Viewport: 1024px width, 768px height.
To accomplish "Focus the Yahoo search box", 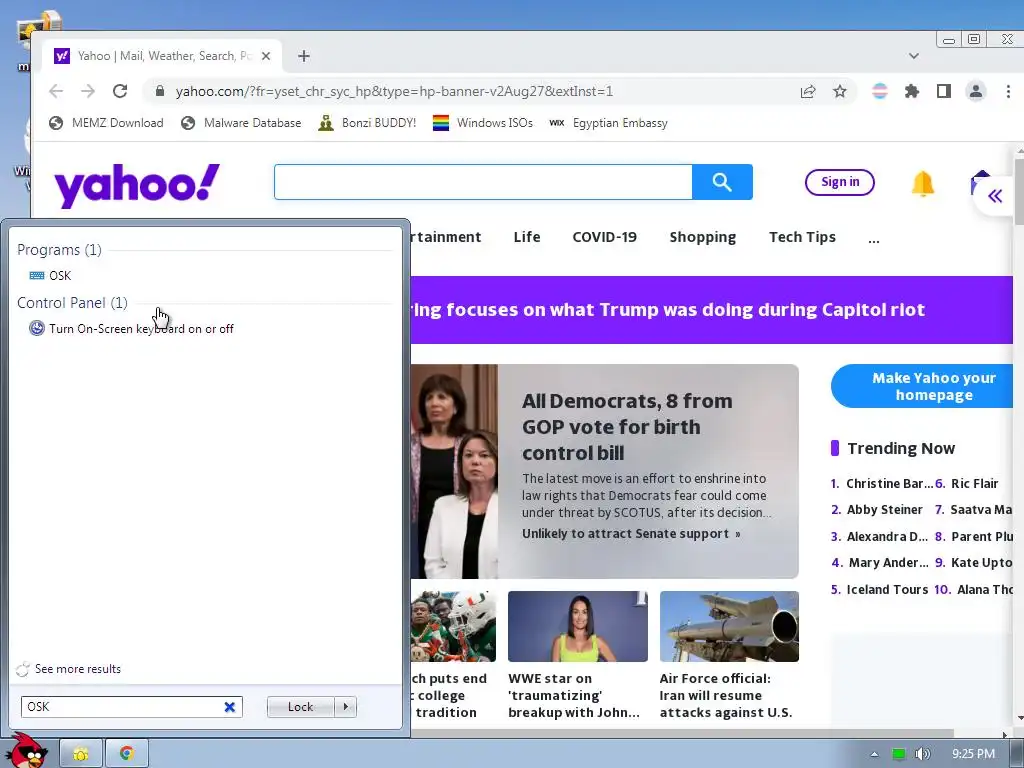I will (x=483, y=182).
